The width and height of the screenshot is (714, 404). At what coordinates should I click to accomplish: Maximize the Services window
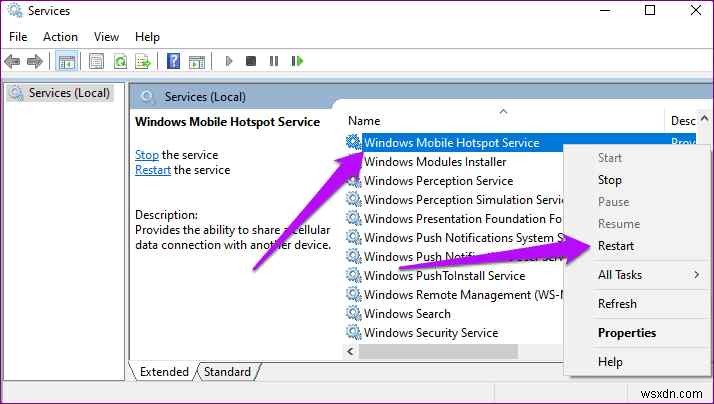pos(650,10)
